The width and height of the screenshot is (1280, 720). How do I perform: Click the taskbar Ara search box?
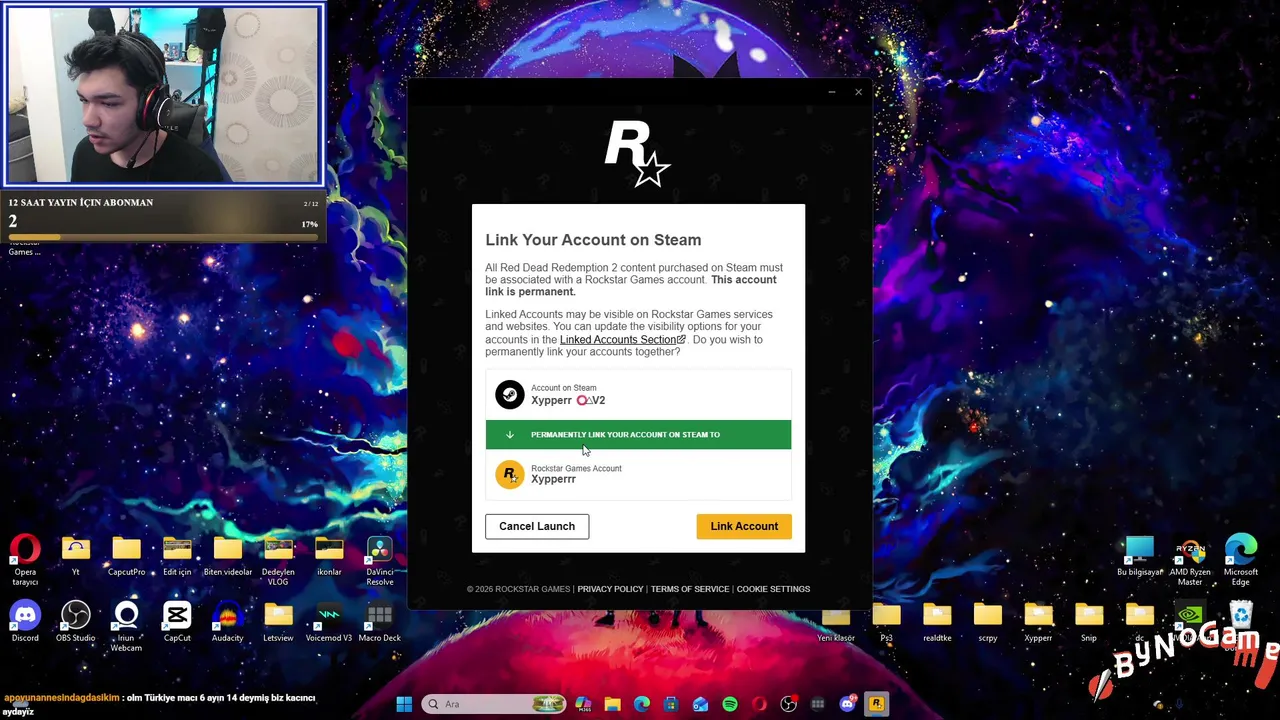(493, 704)
